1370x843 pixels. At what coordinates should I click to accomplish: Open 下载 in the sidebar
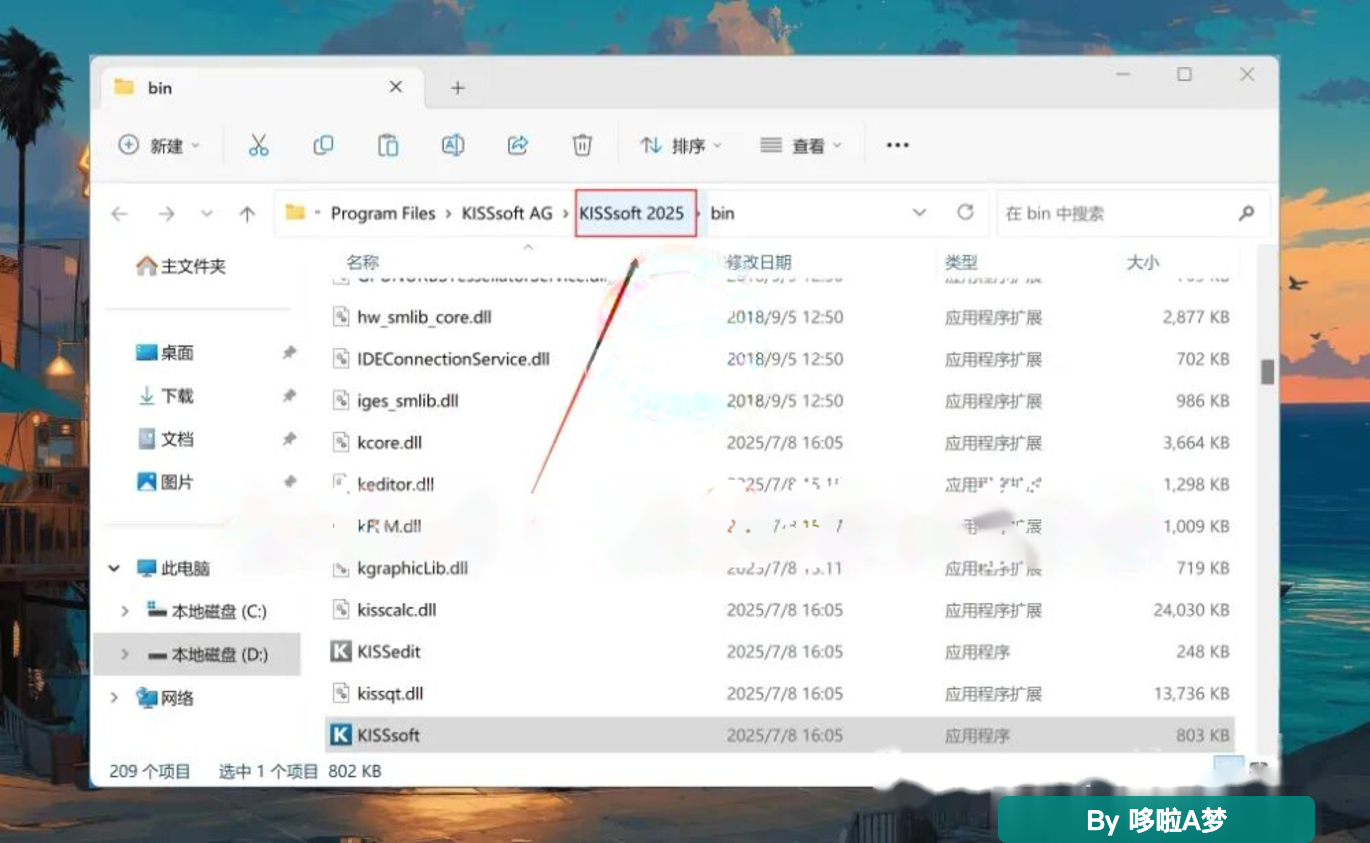(164, 395)
